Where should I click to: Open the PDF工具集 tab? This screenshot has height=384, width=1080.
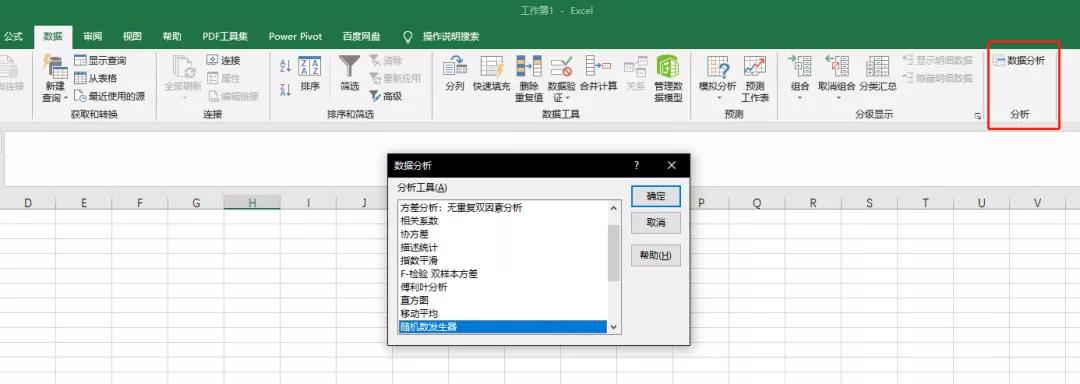(225, 36)
